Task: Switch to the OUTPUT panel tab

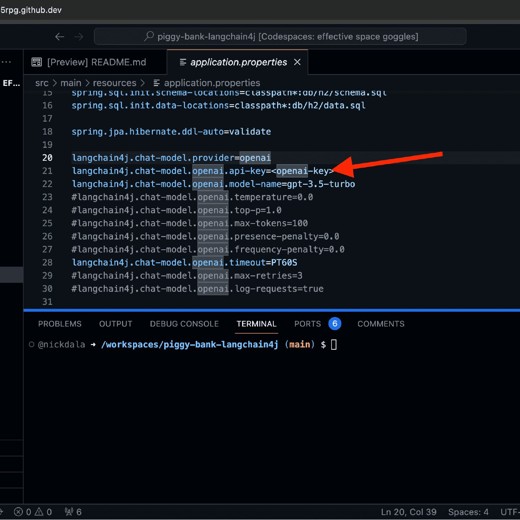Action: pos(115,324)
